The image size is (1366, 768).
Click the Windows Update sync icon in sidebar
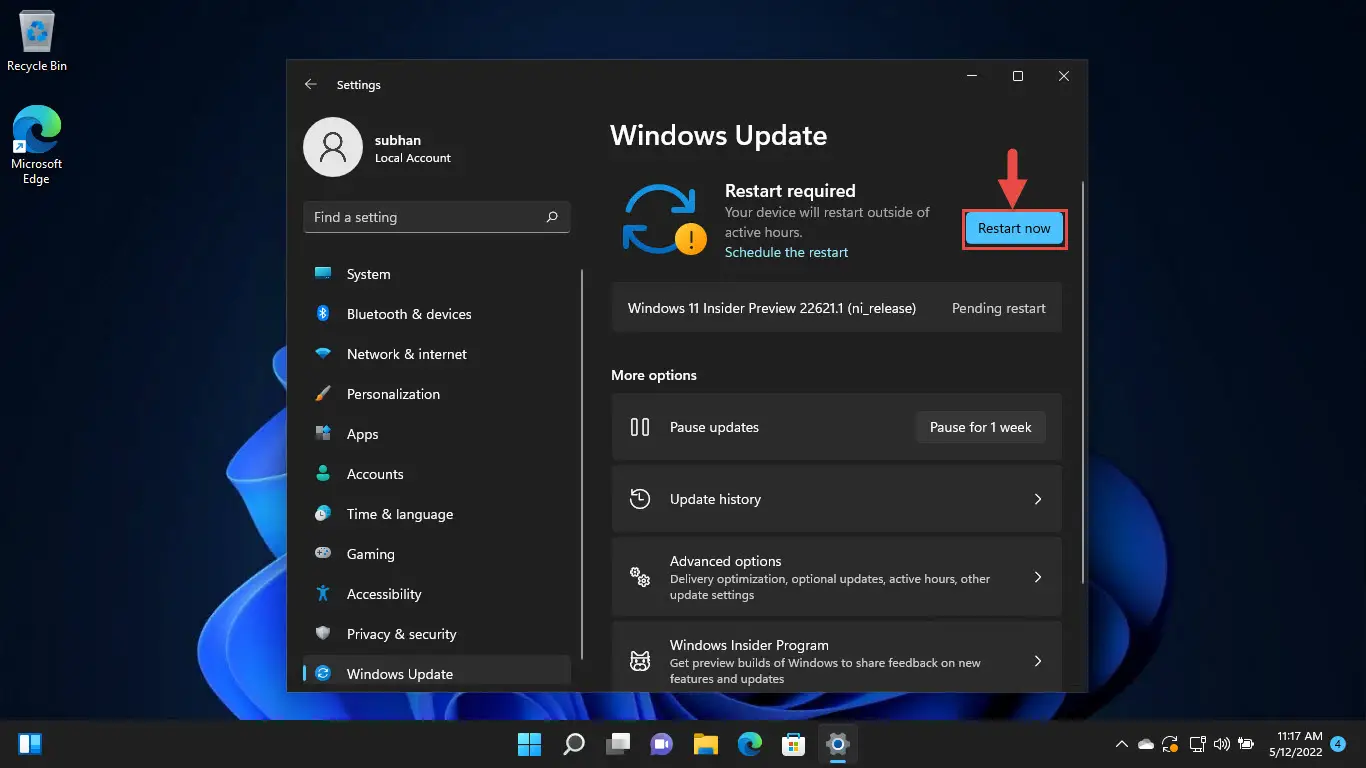(x=323, y=674)
